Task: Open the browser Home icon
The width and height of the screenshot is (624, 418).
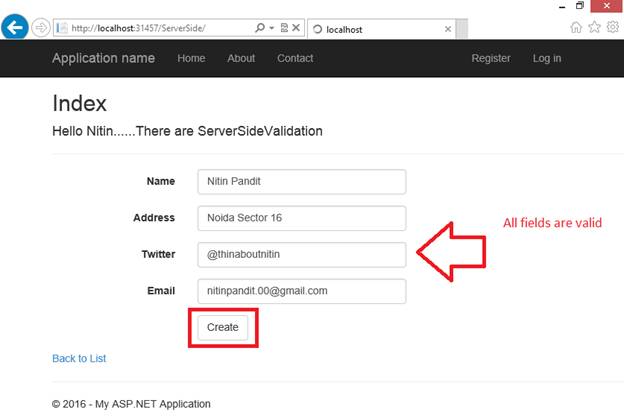Action: 576,27
